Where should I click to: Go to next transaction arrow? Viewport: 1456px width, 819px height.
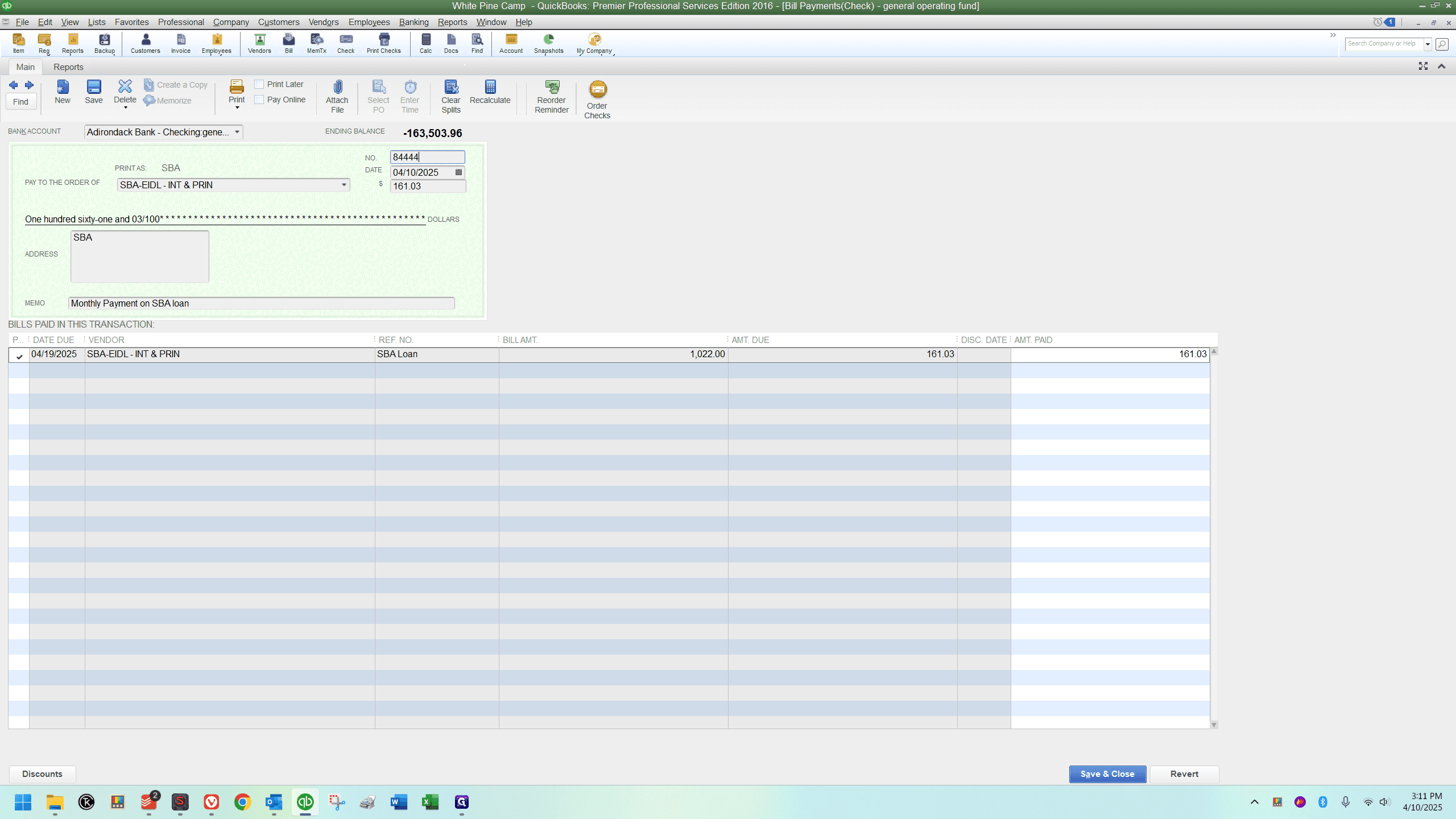(x=29, y=85)
